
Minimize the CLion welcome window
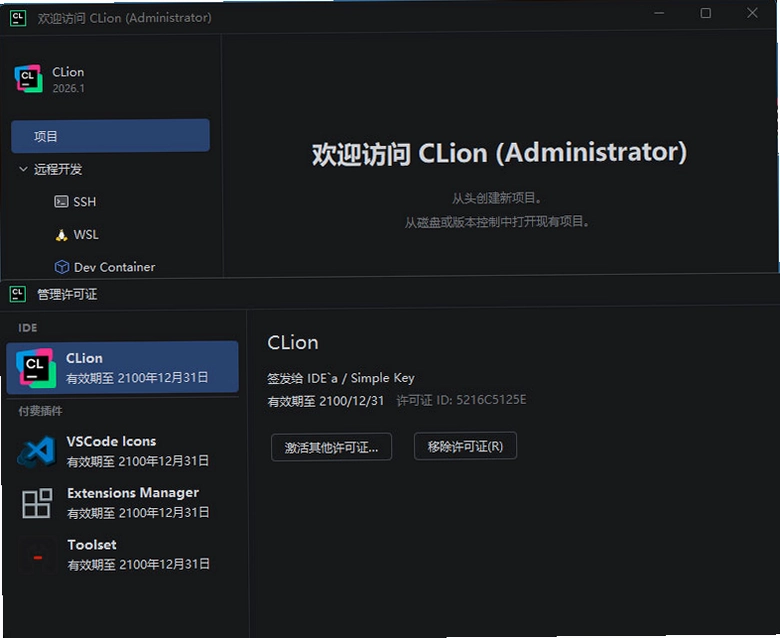click(x=659, y=13)
